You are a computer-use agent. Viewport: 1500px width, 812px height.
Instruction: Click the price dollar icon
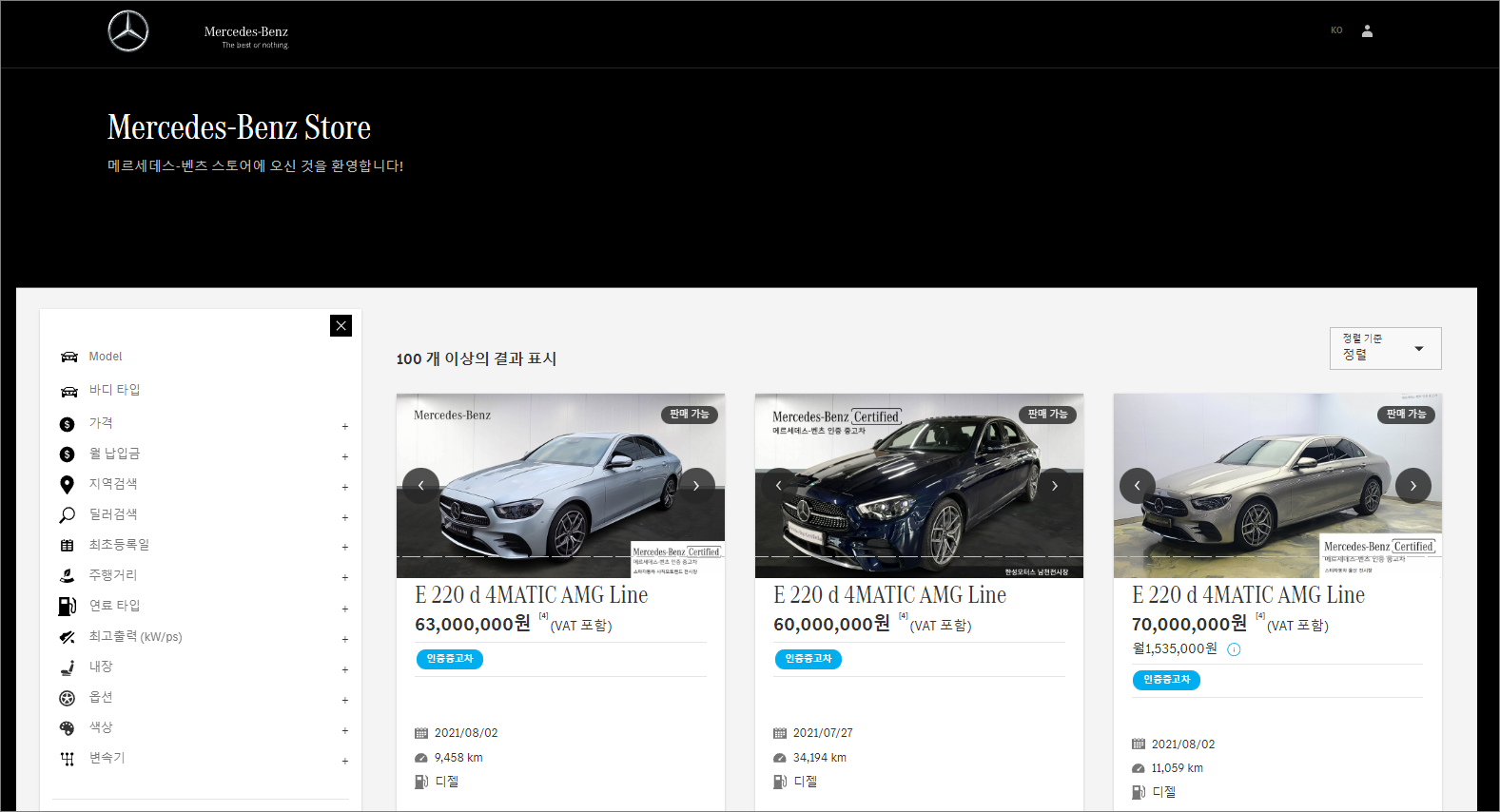tap(67, 424)
